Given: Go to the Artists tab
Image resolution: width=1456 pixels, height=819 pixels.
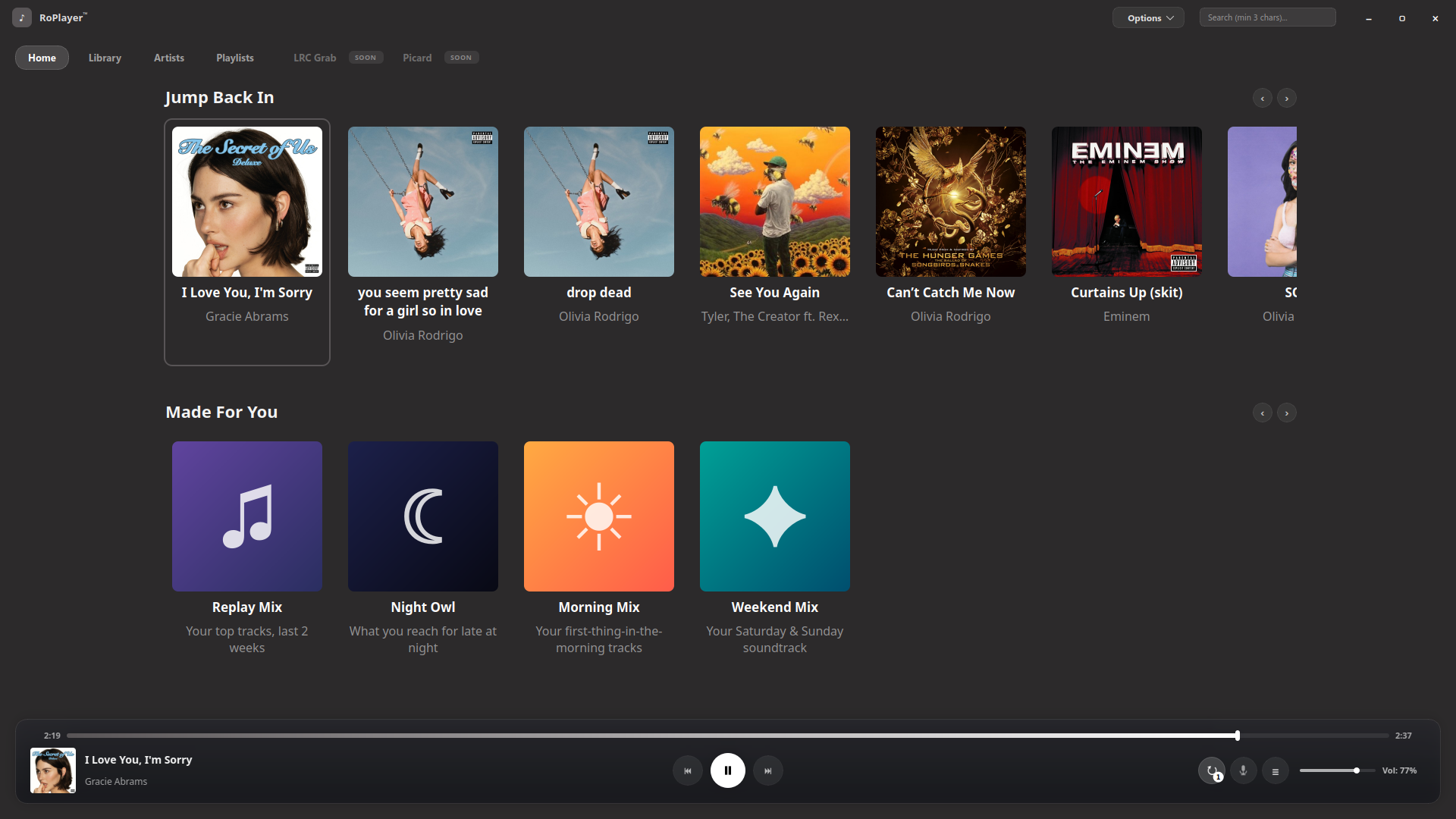Looking at the screenshot, I should pos(169,58).
